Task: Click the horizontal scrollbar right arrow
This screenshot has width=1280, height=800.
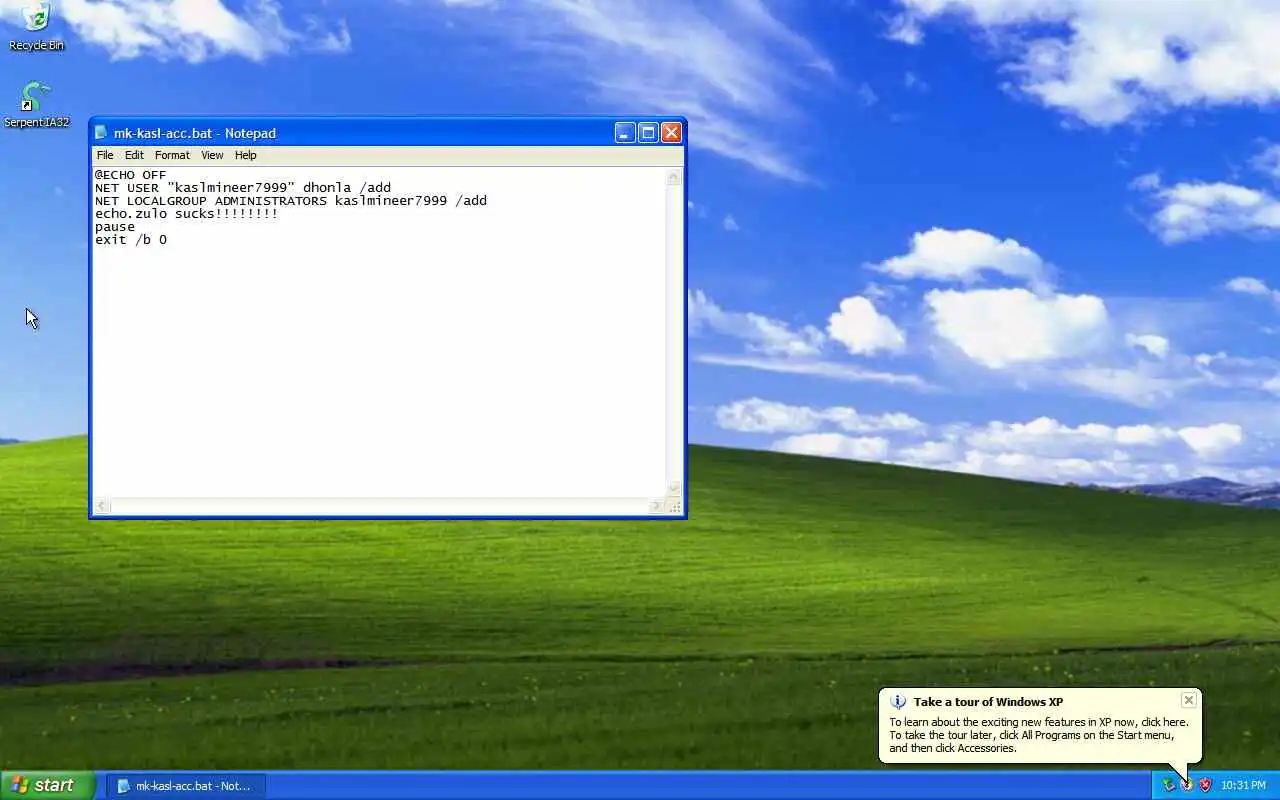Action: tap(657, 506)
